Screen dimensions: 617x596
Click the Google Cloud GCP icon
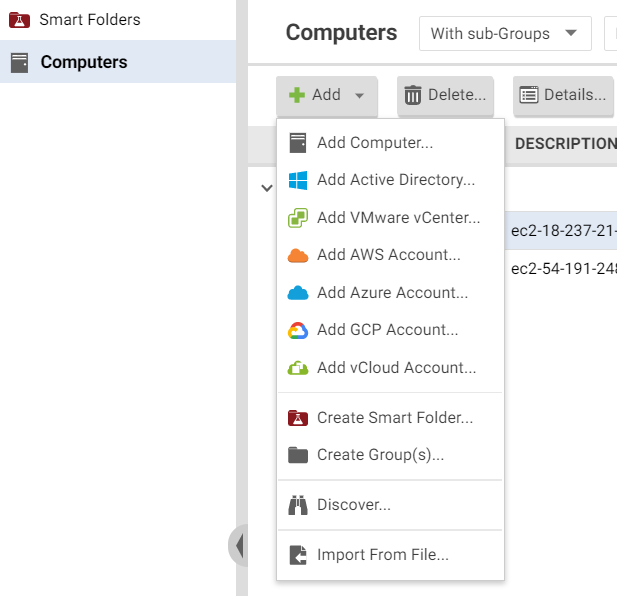[x=297, y=330]
